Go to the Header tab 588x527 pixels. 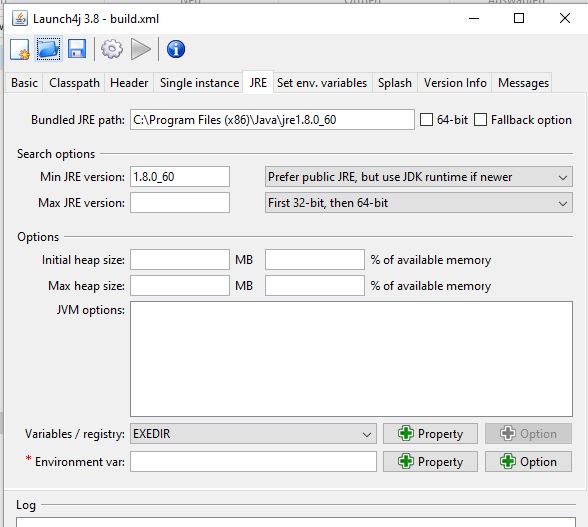(129, 83)
